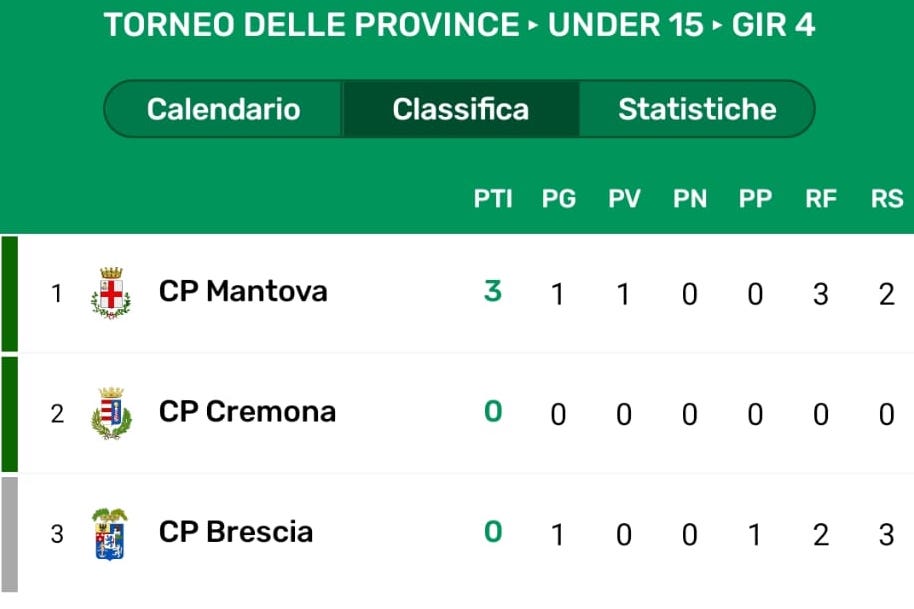Click Mantova's green points value 3
Image resolution: width=914 pixels, height=609 pixels.
click(492, 292)
